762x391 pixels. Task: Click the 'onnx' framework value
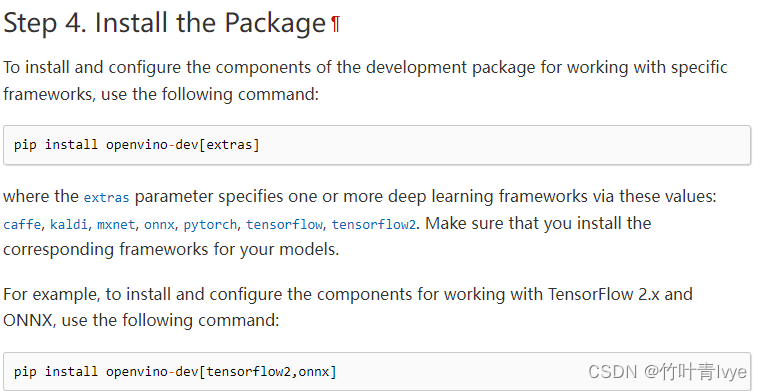coord(159,225)
